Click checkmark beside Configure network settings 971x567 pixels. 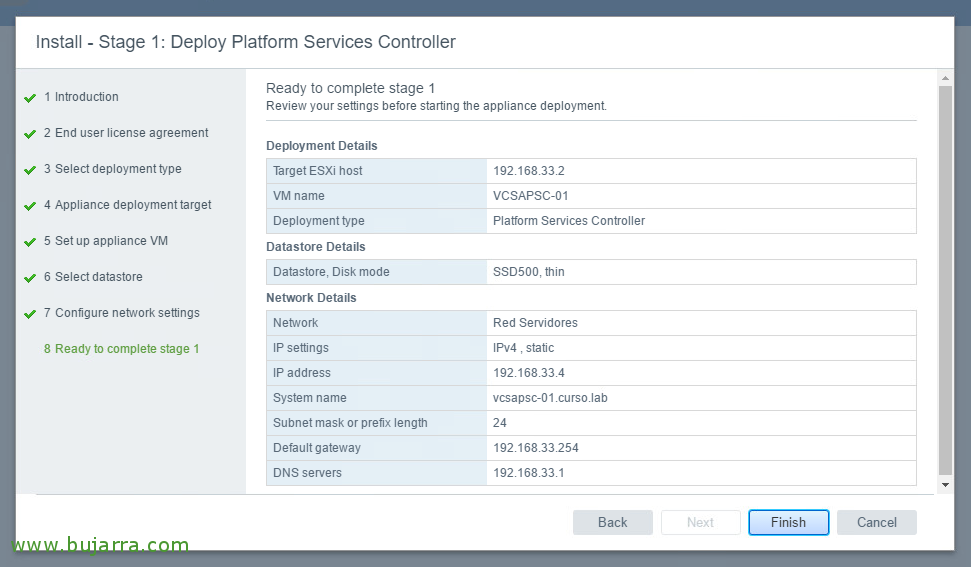point(30,314)
